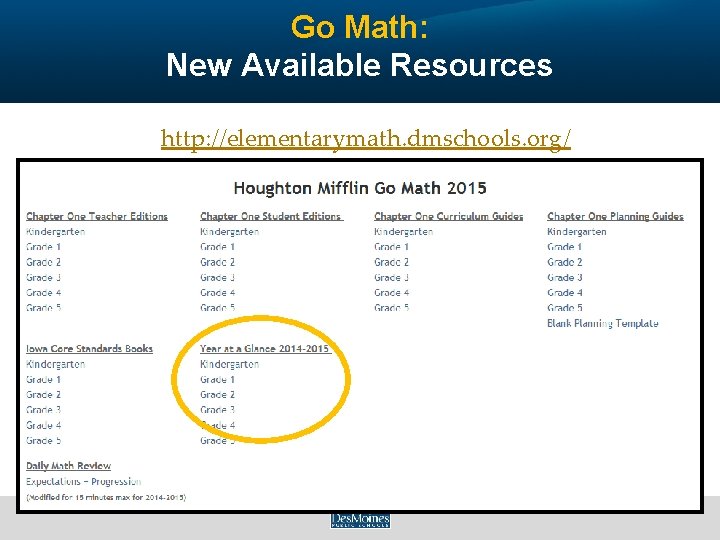Open Grade 3 under Chapter One Teacher Editions
This screenshot has width=720, height=540.
click(44, 277)
